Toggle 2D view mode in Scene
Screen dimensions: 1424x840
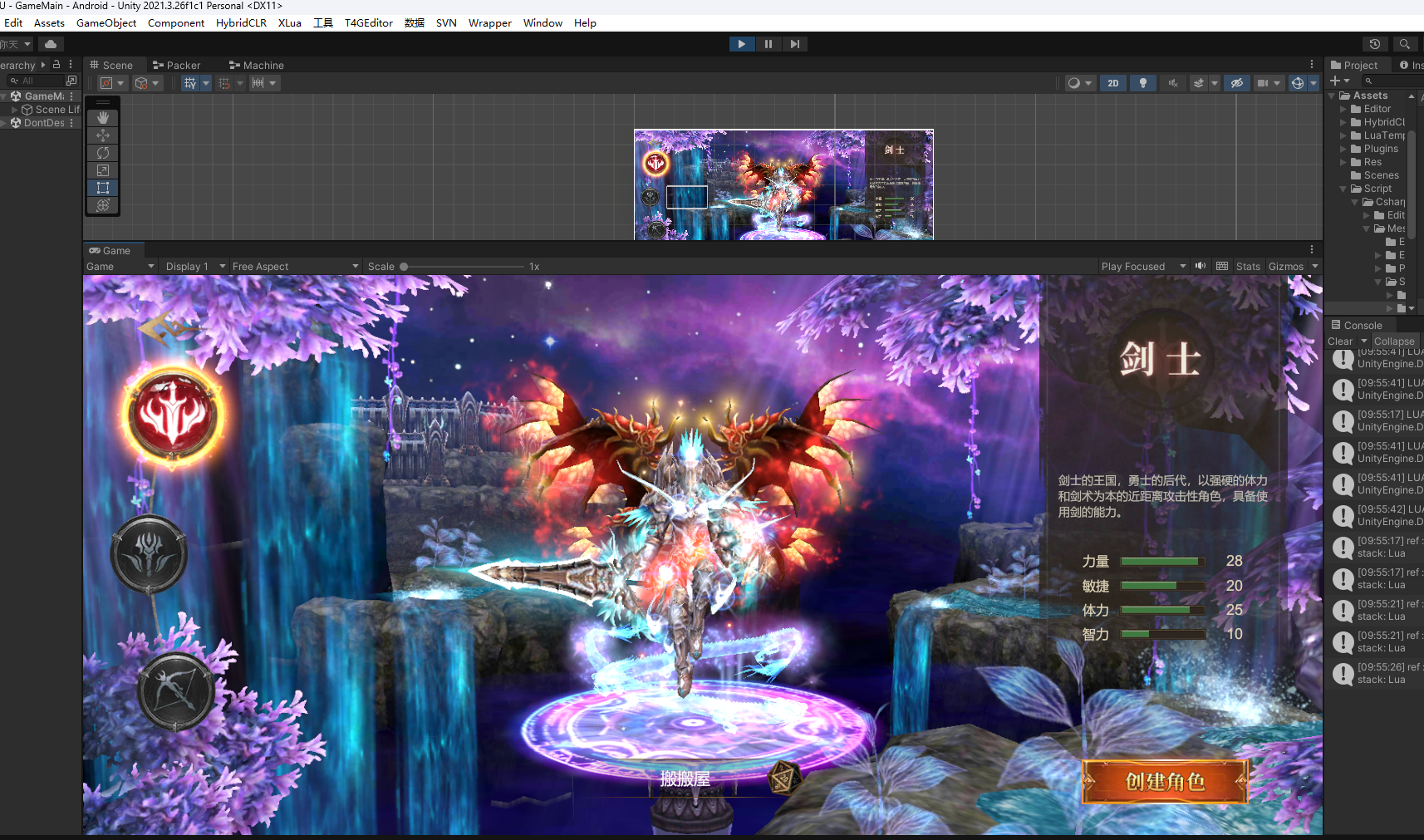click(1112, 83)
